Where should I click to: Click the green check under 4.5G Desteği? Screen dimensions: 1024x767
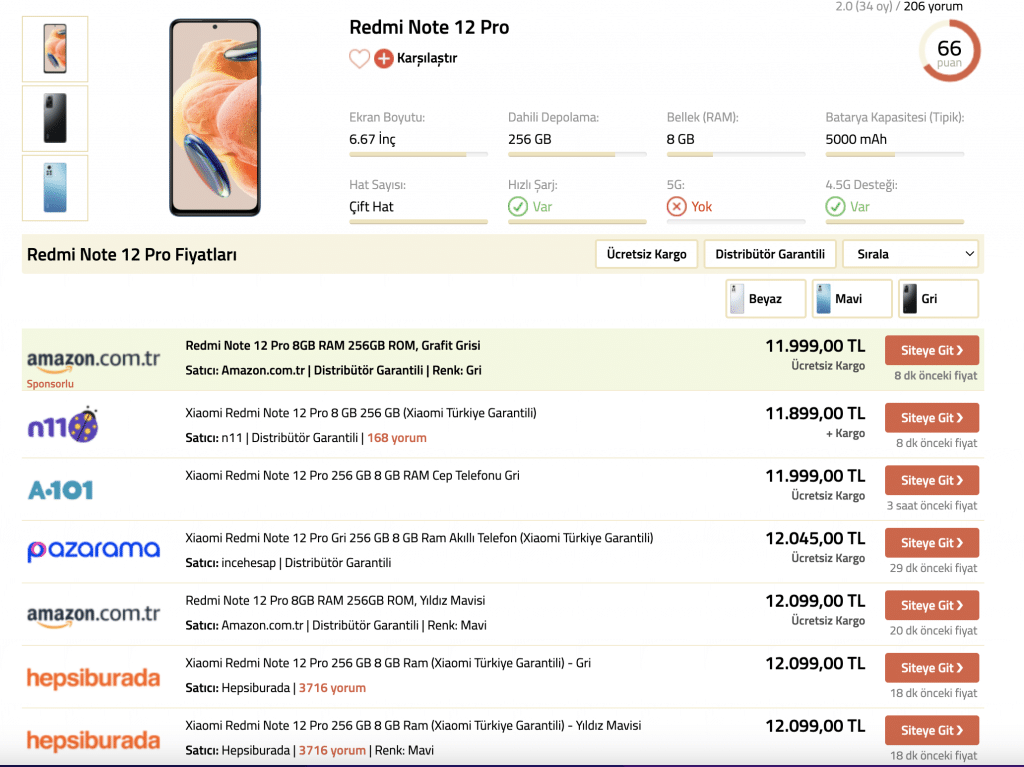pos(835,207)
